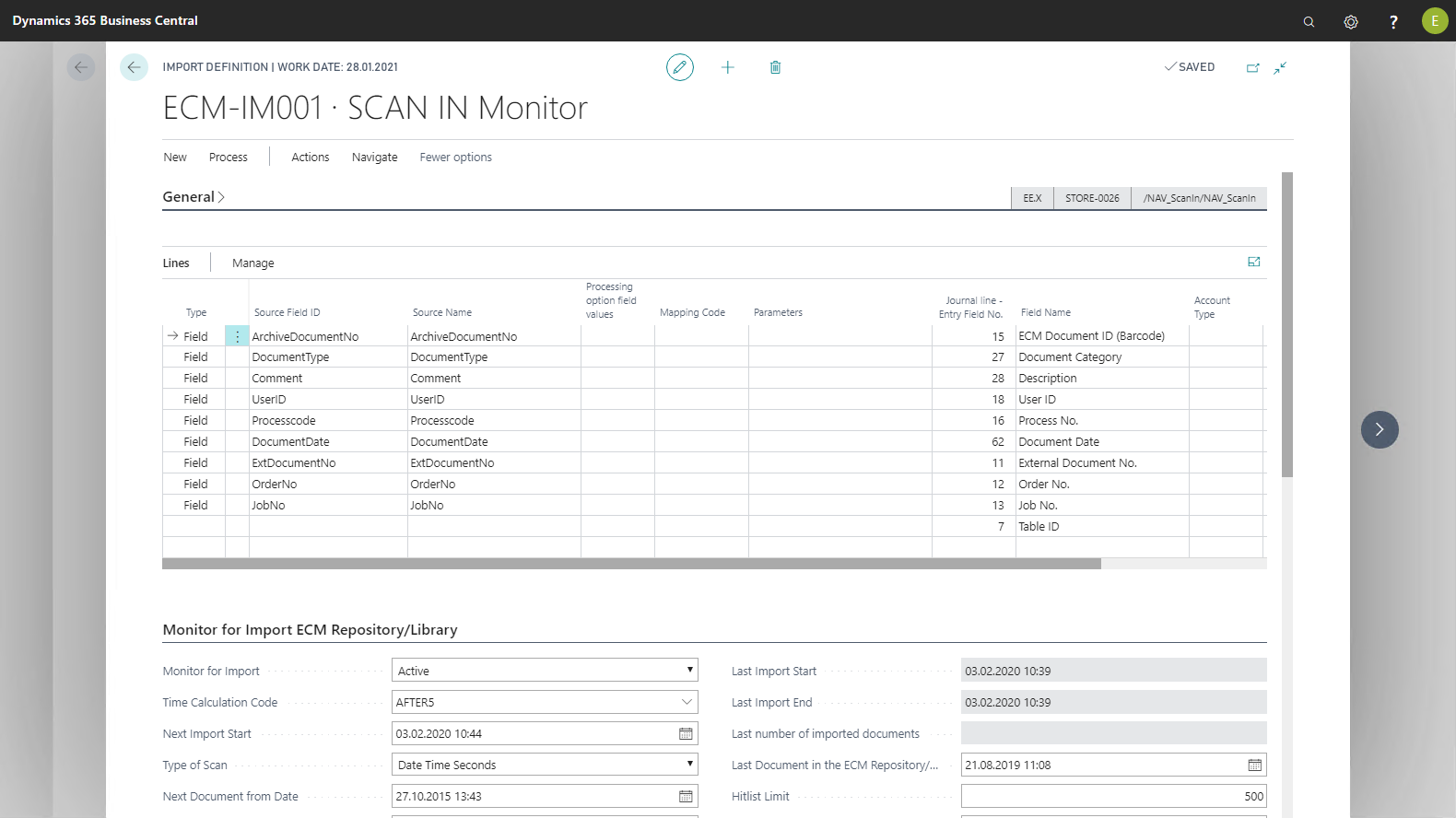Expand the Lines section to full view icon

1254,263
